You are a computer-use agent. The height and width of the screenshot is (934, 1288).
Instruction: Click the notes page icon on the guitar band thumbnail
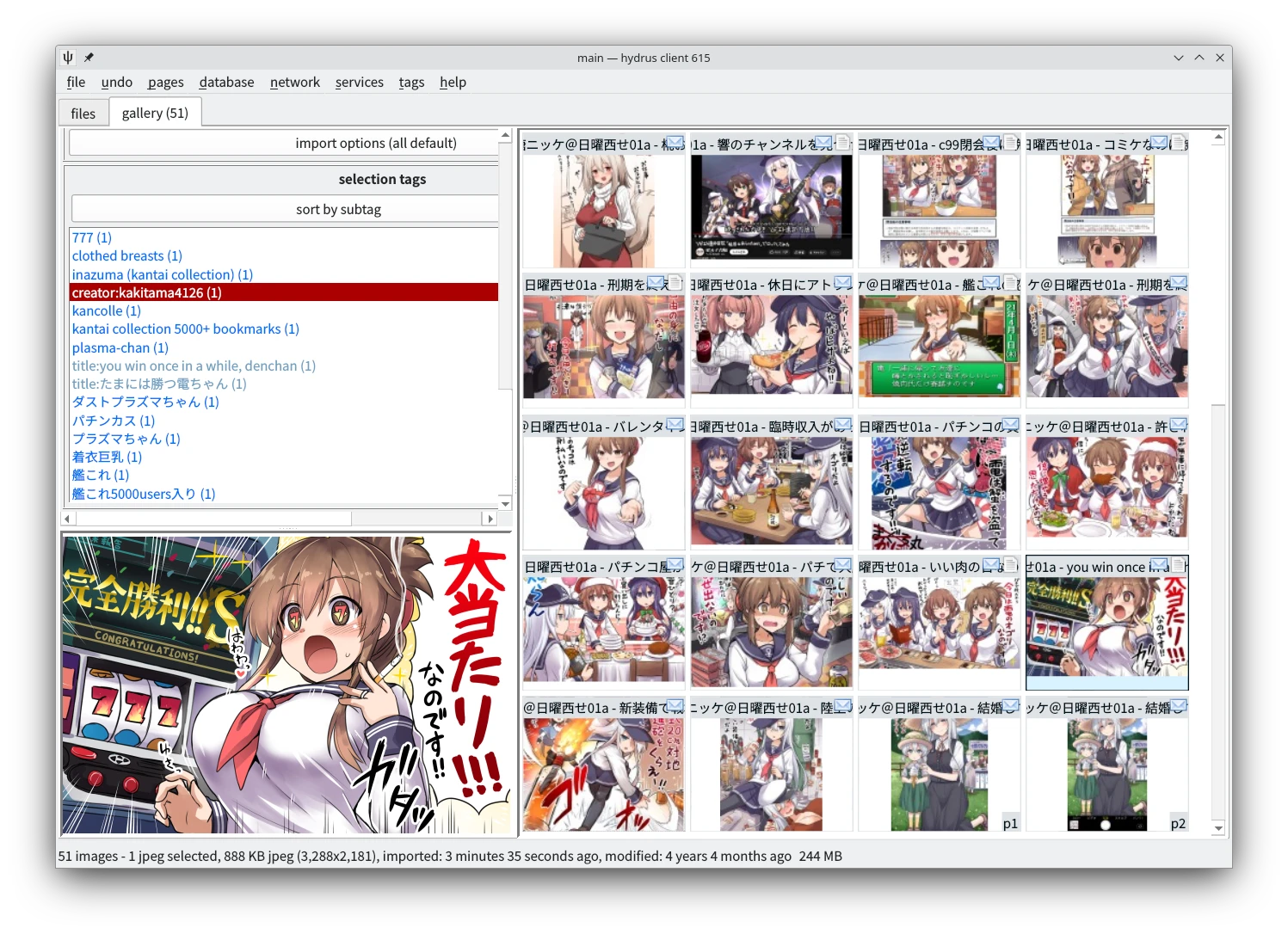842,142
